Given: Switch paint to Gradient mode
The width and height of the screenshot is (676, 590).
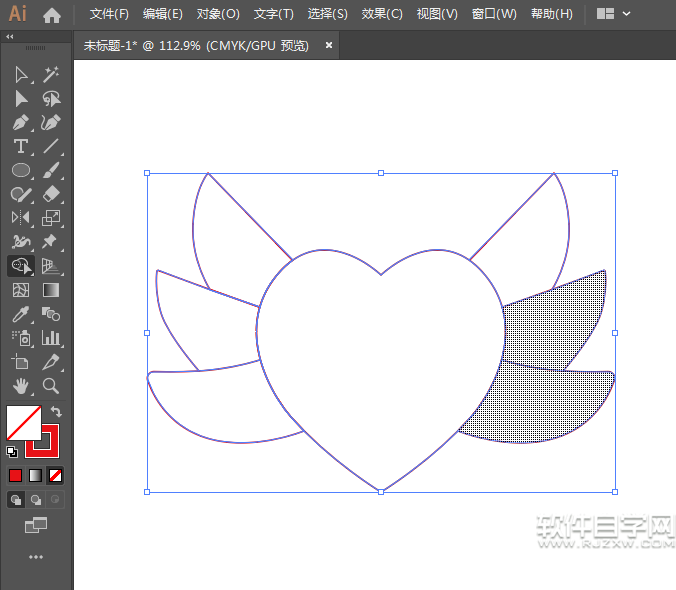Looking at the screenshot, I should pos(36,475).
